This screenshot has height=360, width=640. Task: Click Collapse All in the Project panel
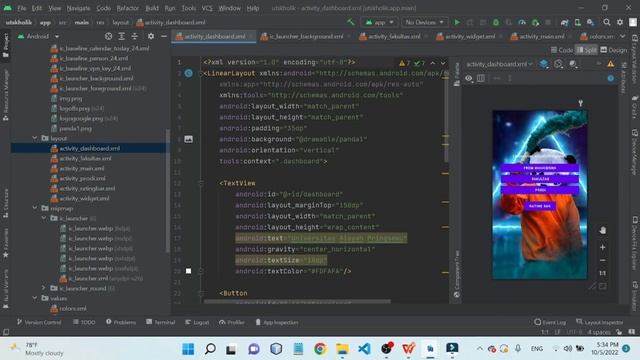pyautogui.click(x=134, y=36)
